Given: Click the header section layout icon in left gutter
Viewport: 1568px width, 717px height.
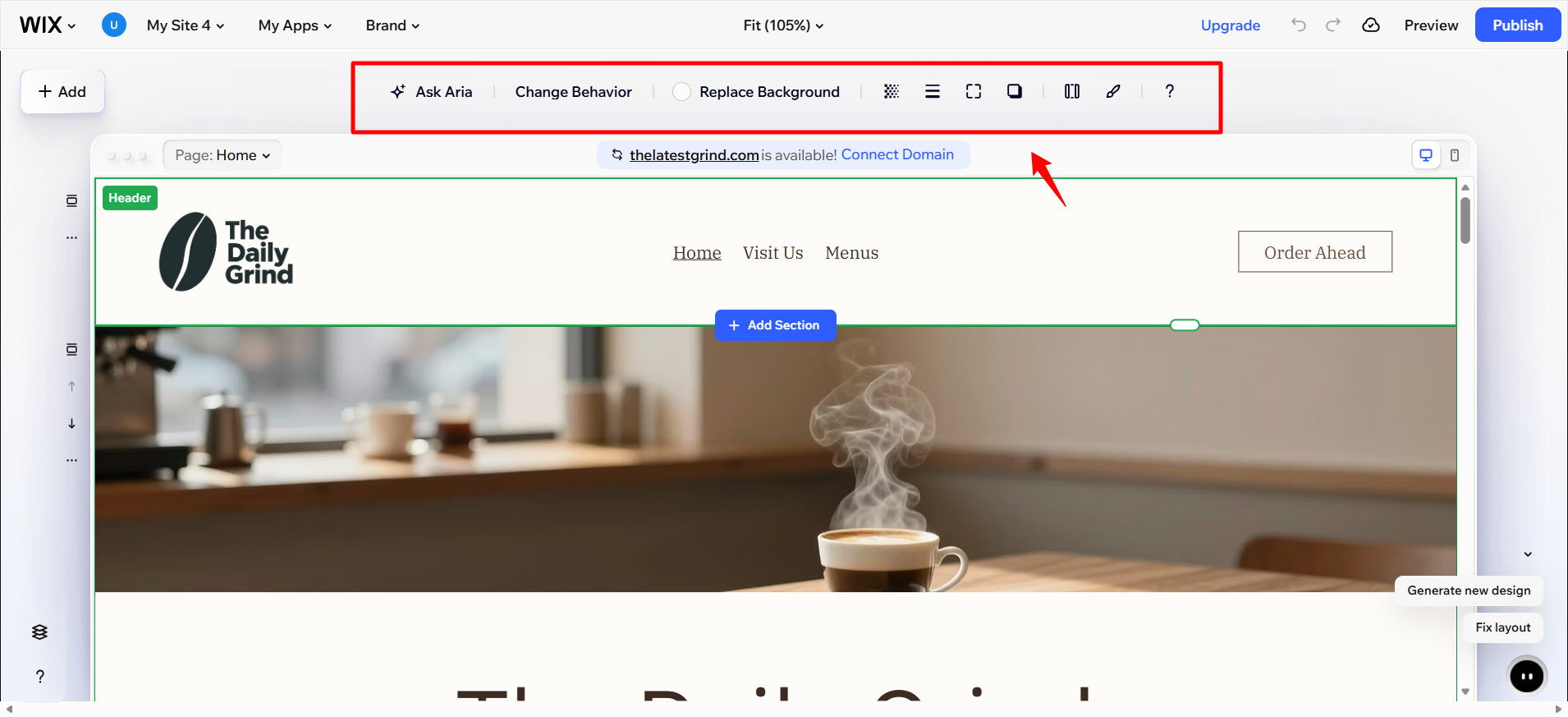Looking at the screenshot, I should (72, 200).
